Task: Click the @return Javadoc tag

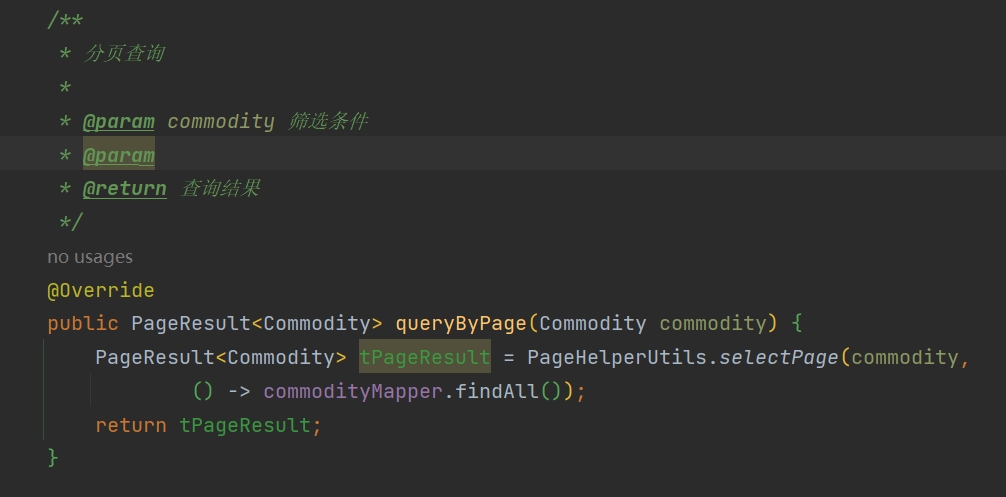Action: pyautogui.click(x=124, y=189)
